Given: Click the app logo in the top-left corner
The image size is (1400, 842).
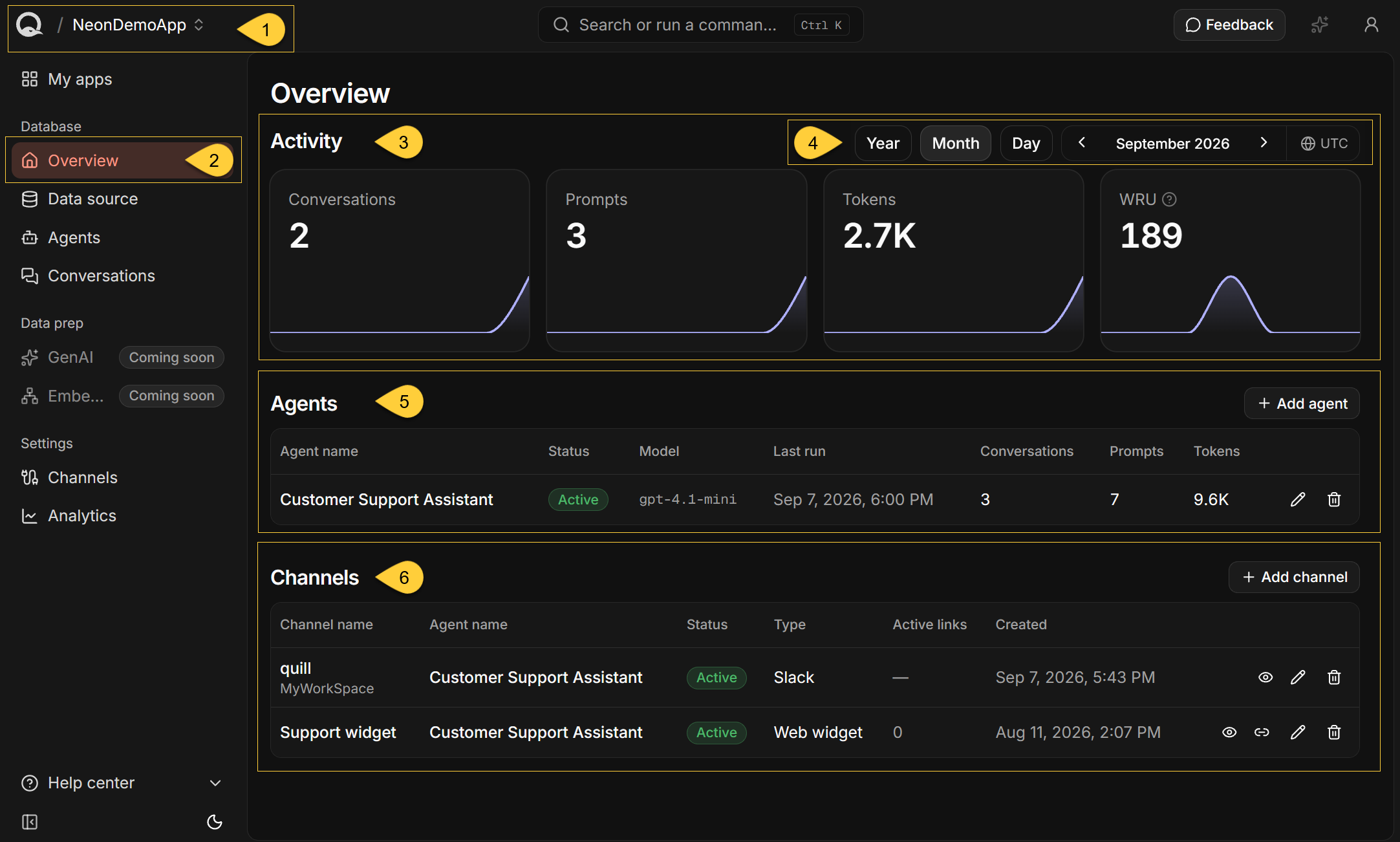Looking at the screenshot, I should coord(29,25).
